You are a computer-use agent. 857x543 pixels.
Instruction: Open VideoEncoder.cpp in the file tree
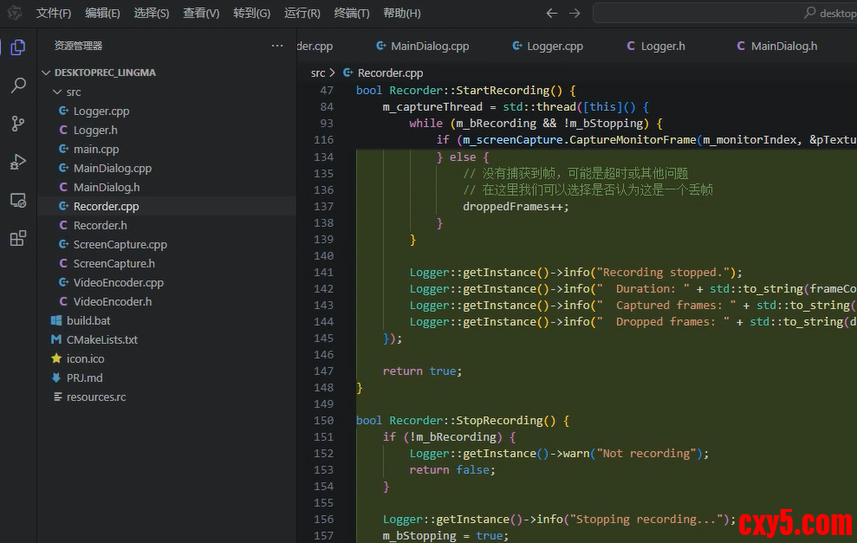click(117, 283)
